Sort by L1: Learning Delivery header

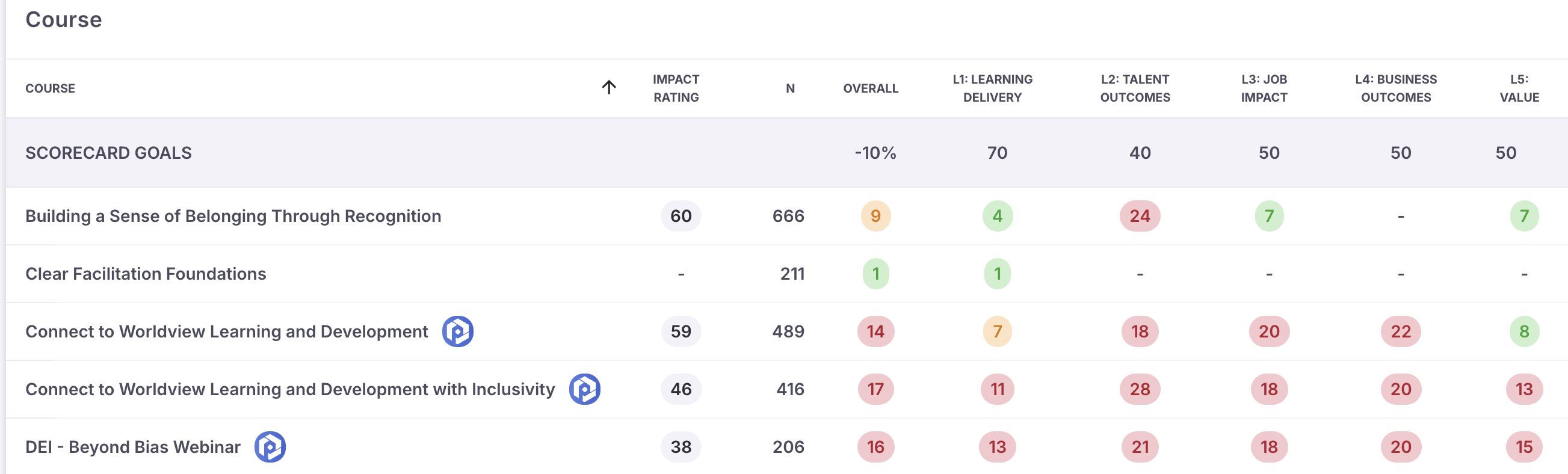(x=992, y=88)
